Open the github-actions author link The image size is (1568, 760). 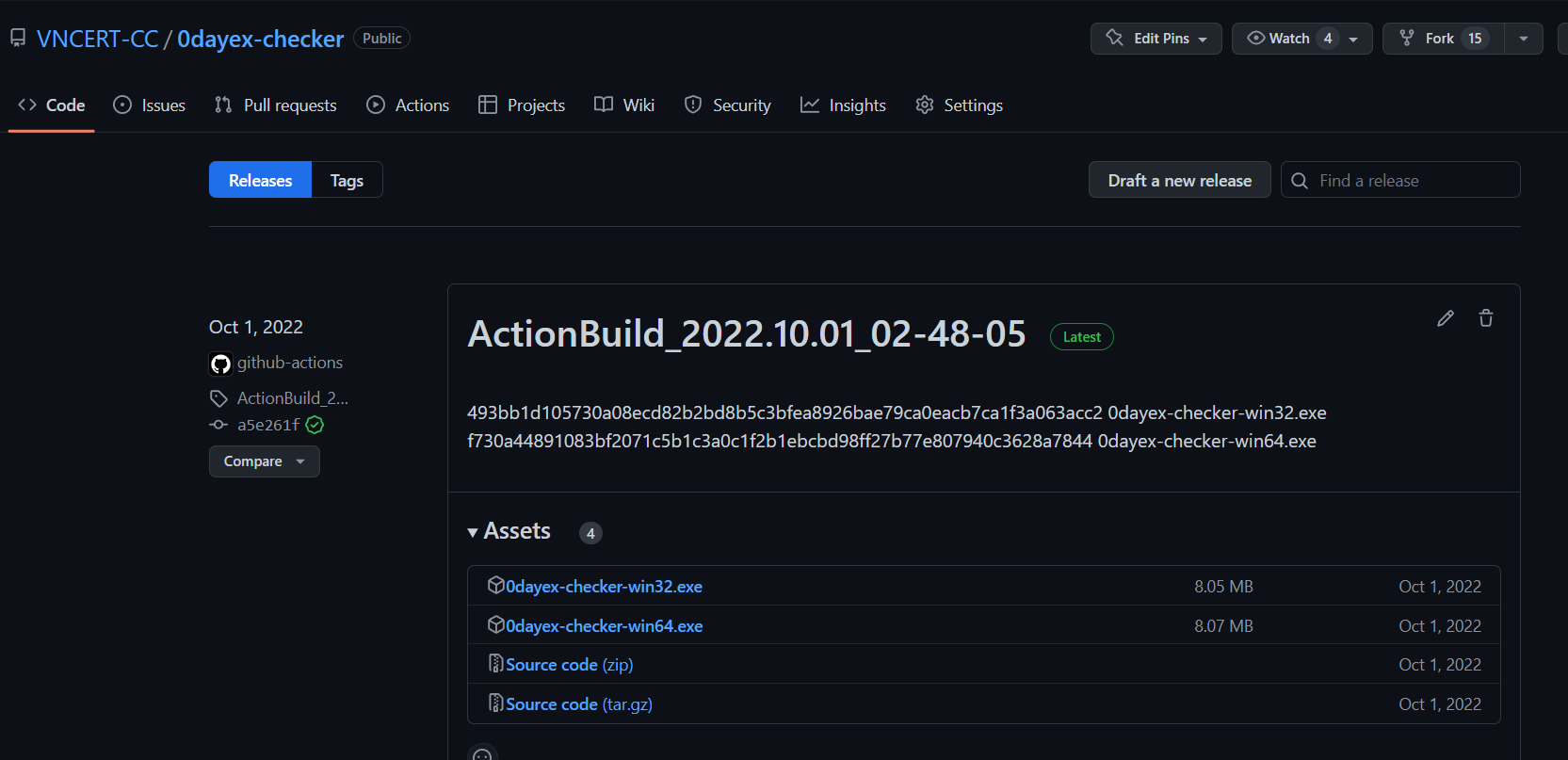[x=290, y=363]
